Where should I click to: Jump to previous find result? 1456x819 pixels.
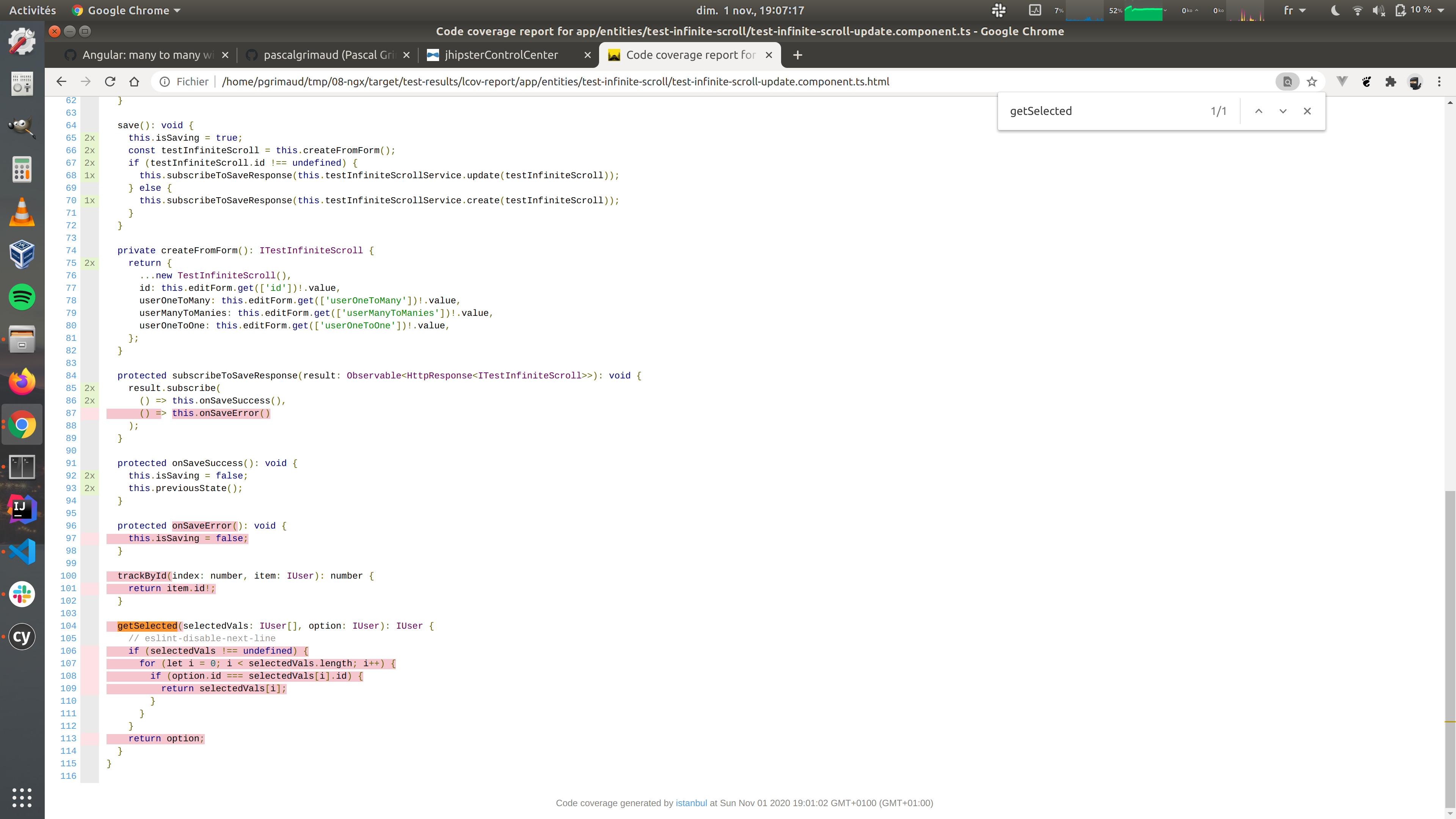coord(1258,111)
